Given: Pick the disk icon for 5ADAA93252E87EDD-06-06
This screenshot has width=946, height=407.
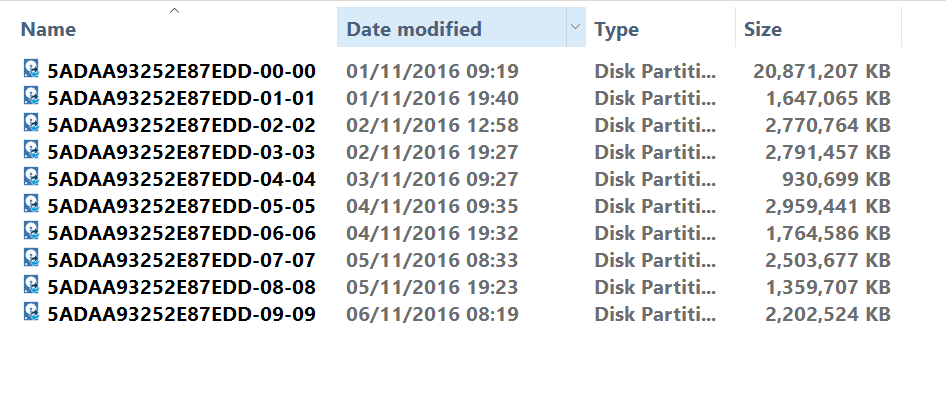Looking at the screenshot, I should point(32,230).
